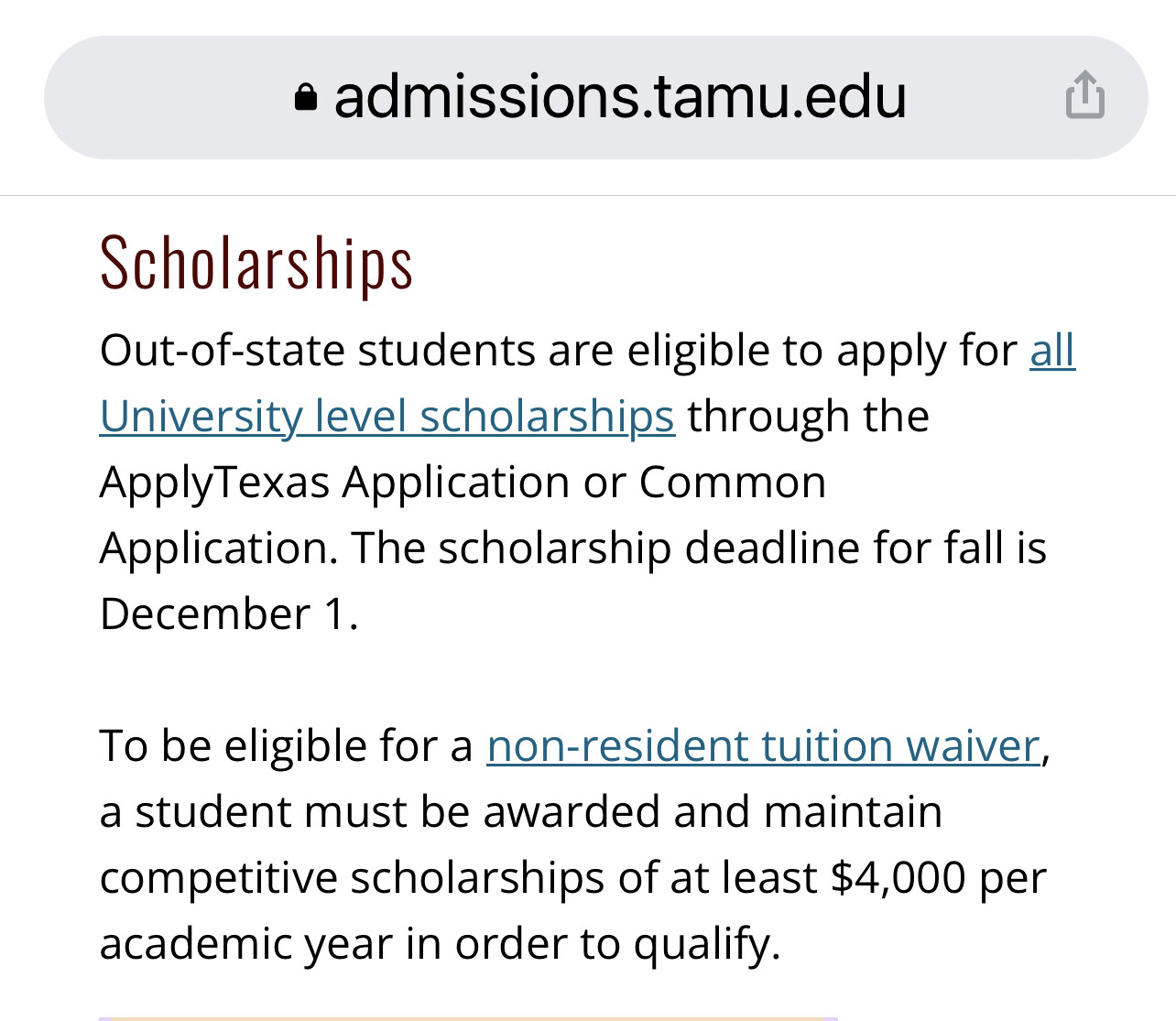Image resolution: width=1176 pixels, height=1021 pixels.
Task: Click the words "awarded and maintain"
Action: (x=713, y=812)
